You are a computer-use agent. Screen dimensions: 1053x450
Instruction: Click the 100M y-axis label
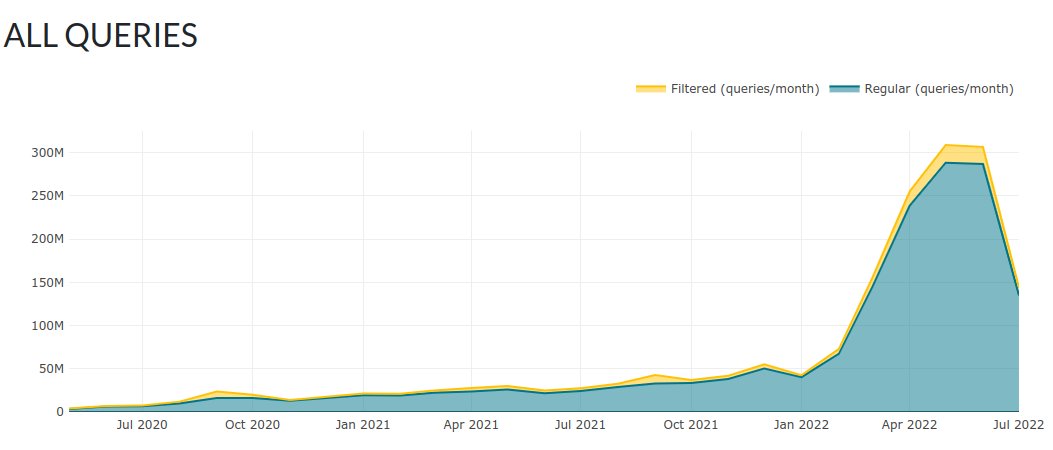47,326
